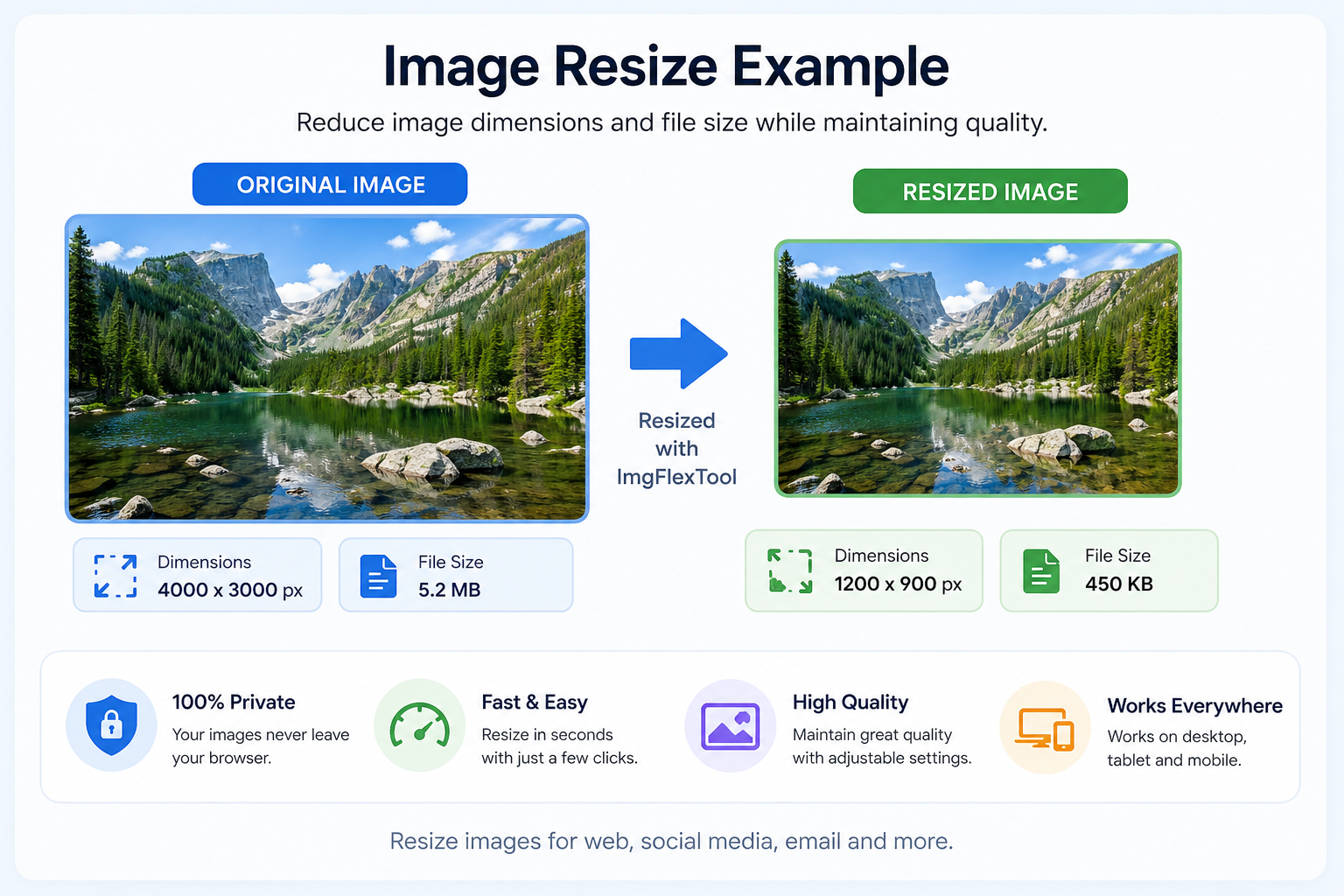This screenshot has width=1344, height=896.
Task: Click the green speedometer icon
Action: 420,725
